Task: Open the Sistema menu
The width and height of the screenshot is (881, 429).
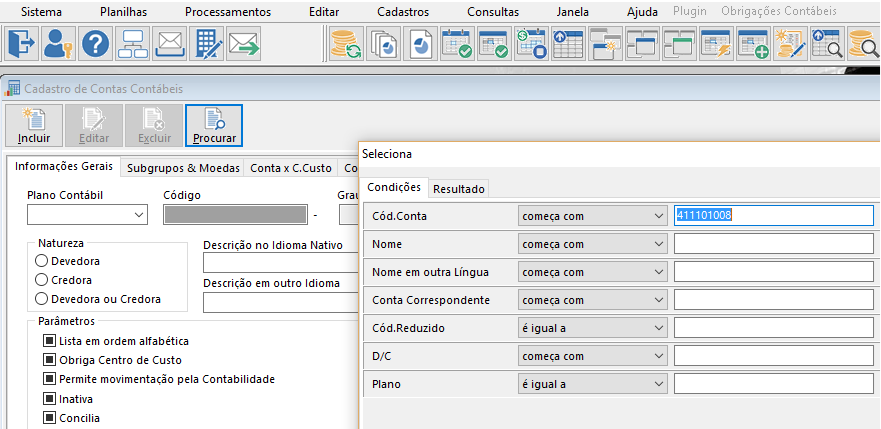Action: point(42,12)
